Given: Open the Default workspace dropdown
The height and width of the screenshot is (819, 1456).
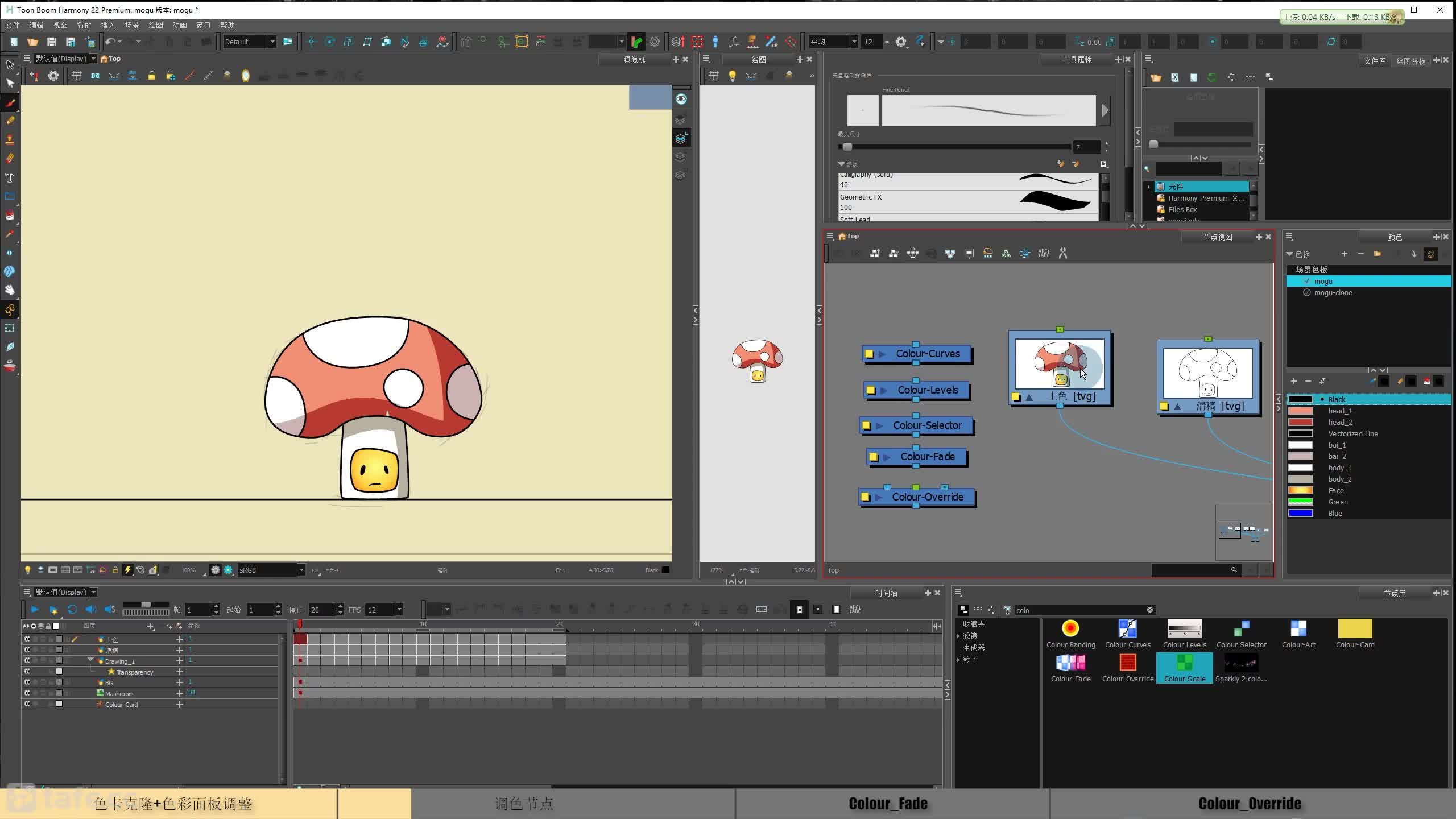Looking at the screenshot, I should coord(272,42).
